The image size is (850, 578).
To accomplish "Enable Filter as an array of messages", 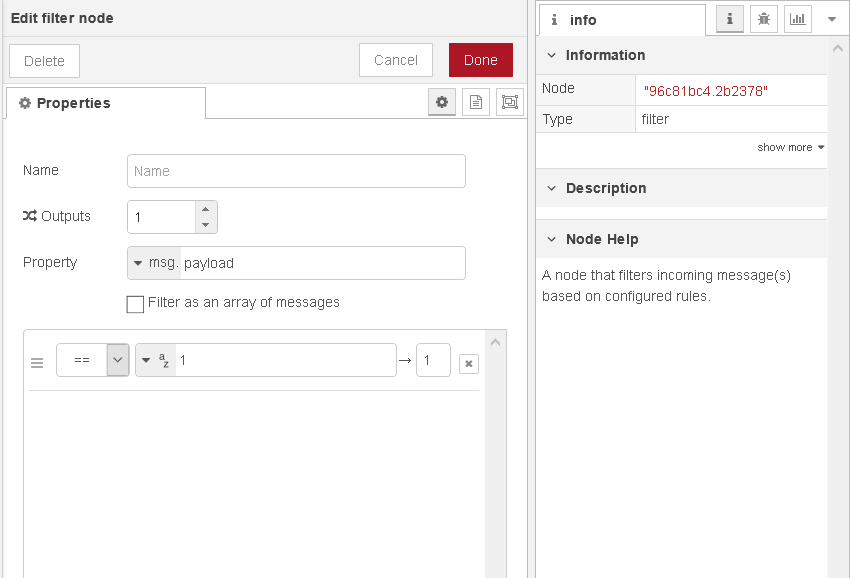I will [x=136, y=304].
